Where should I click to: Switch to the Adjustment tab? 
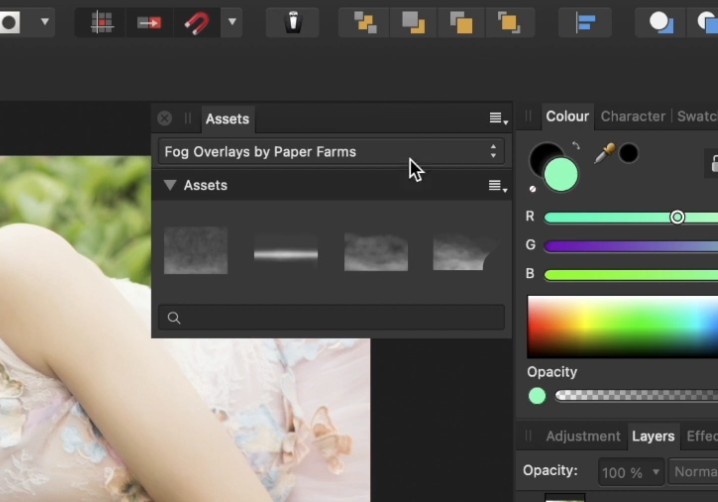[x=583, y=436]
